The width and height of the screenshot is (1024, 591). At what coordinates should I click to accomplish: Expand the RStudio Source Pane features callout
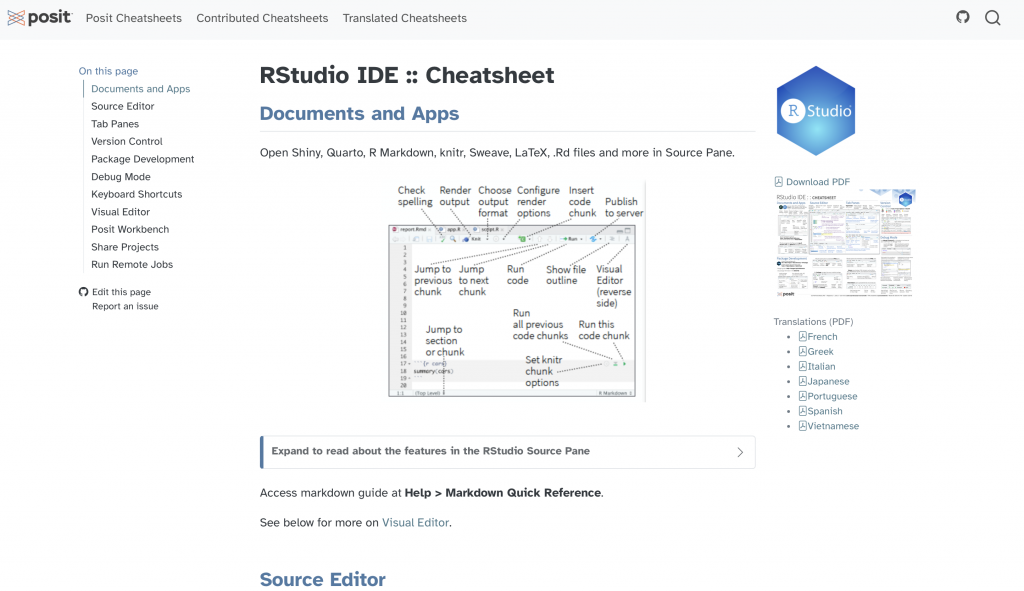coord(507,452)
